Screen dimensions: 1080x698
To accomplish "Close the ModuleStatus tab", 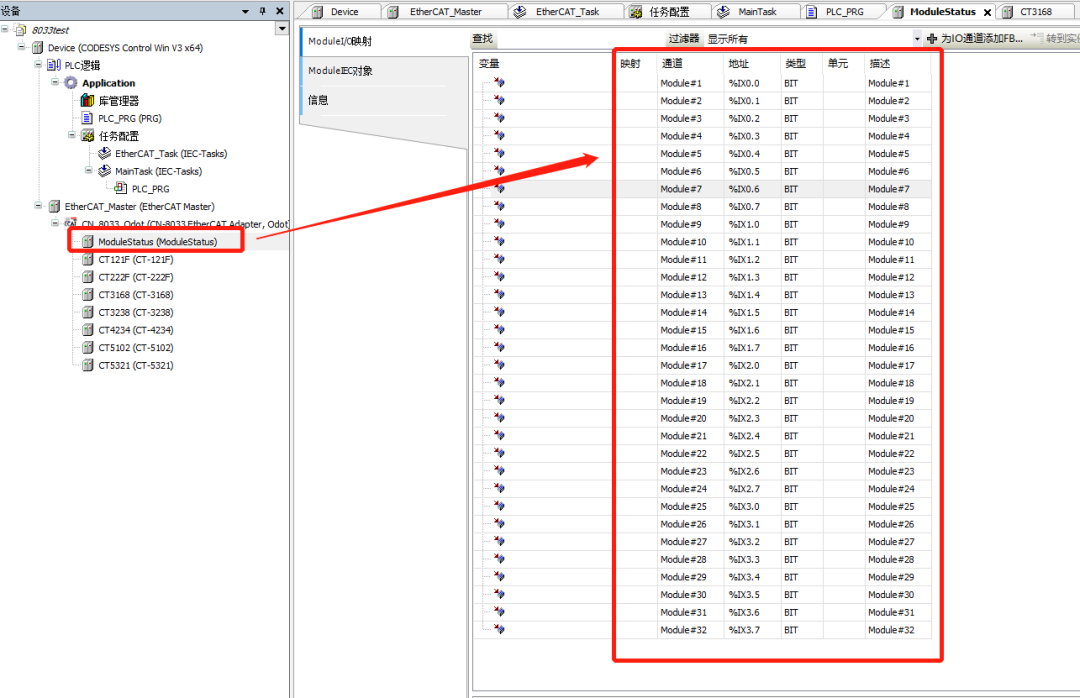I will click(987, 12).
